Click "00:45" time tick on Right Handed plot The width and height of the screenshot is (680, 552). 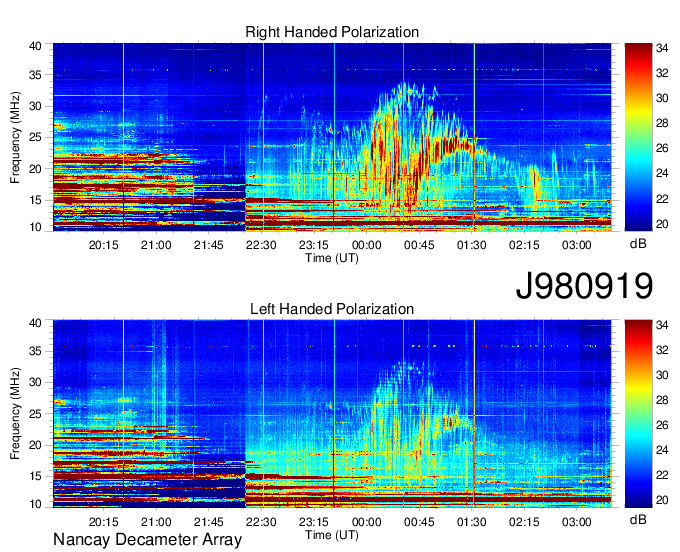419,245
